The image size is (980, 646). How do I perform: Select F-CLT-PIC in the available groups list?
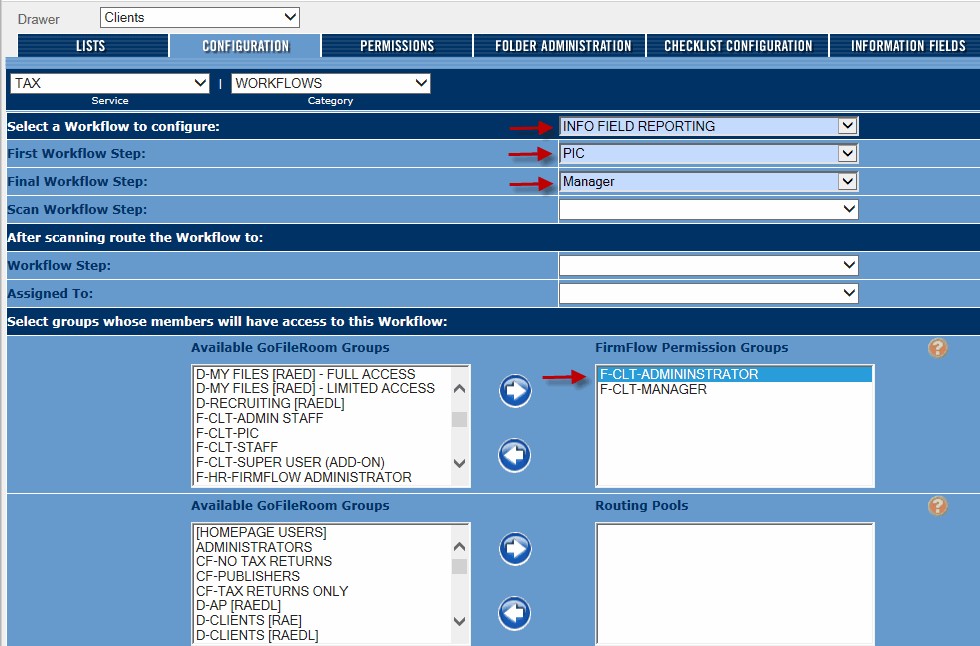pyautogui.click(x=227, y=433)
